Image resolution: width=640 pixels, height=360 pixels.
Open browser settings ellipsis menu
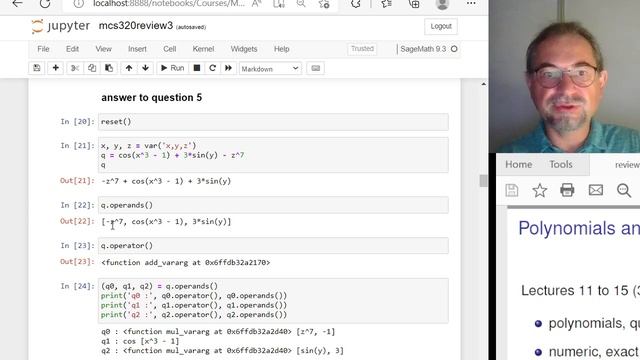click(x=471, y=3)
